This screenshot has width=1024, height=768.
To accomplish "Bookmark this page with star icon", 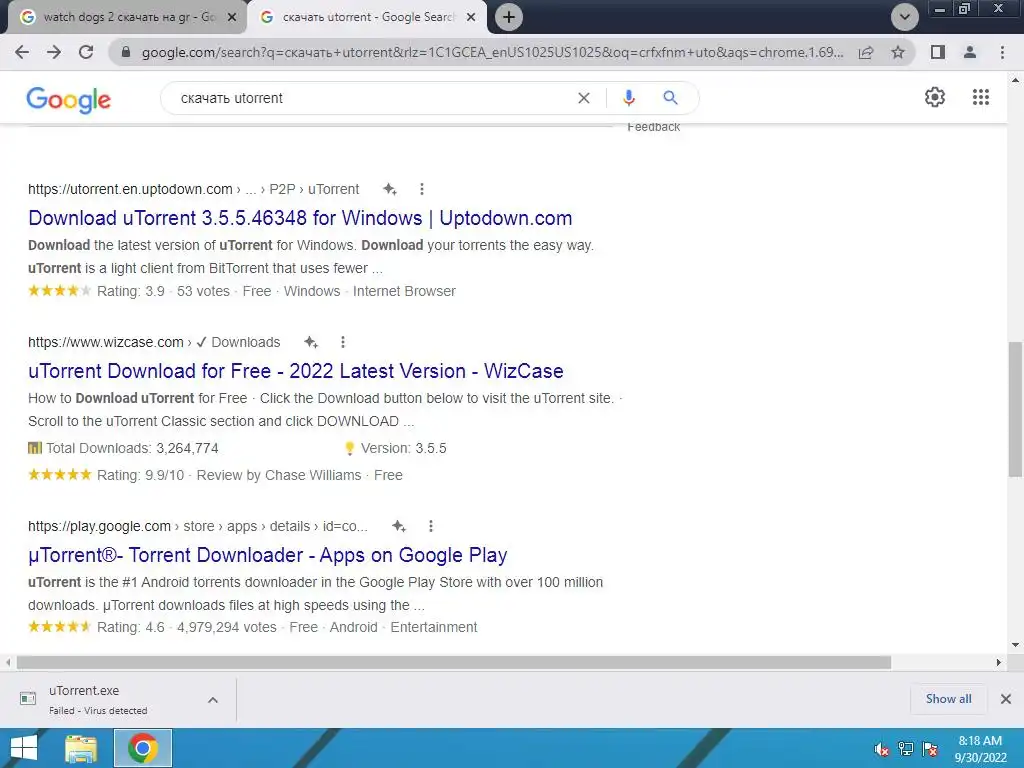I will (898, 52).
